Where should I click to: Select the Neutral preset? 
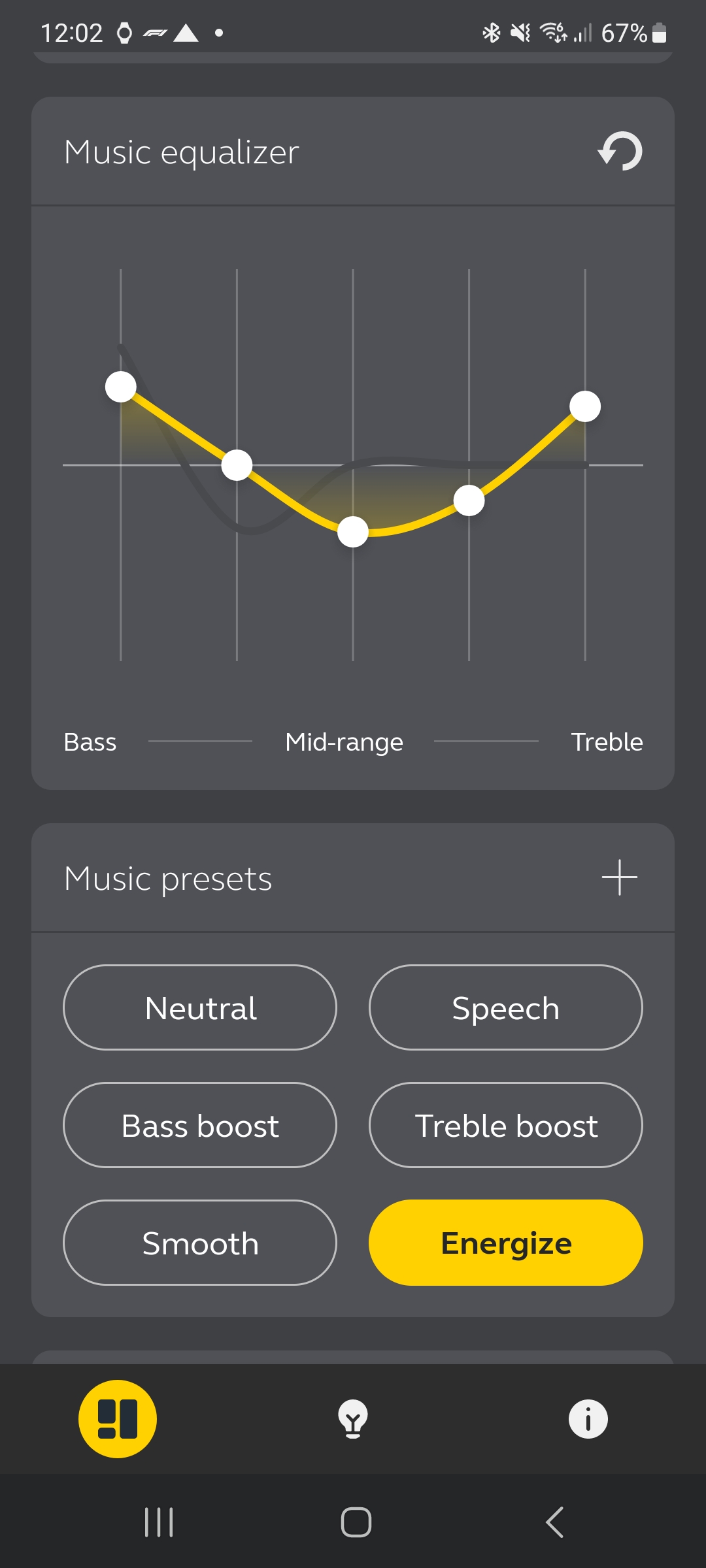[x=200, y=1007]
